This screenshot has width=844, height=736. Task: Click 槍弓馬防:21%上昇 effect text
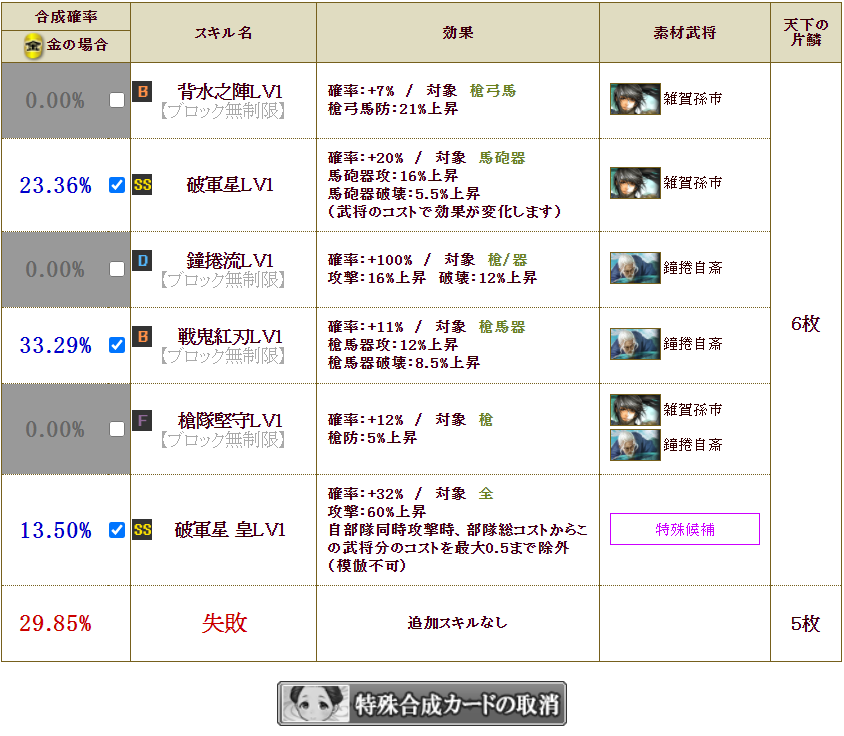tap(393, 109)
